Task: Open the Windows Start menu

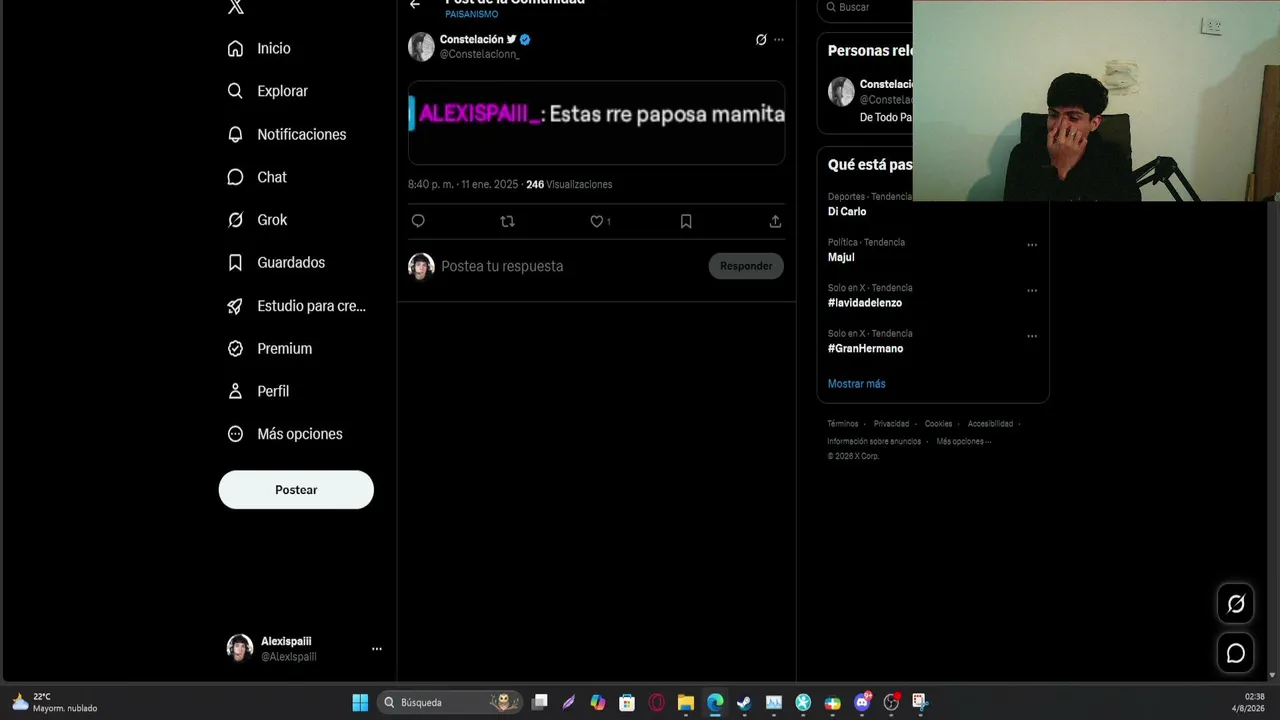Action: point(360,702)
